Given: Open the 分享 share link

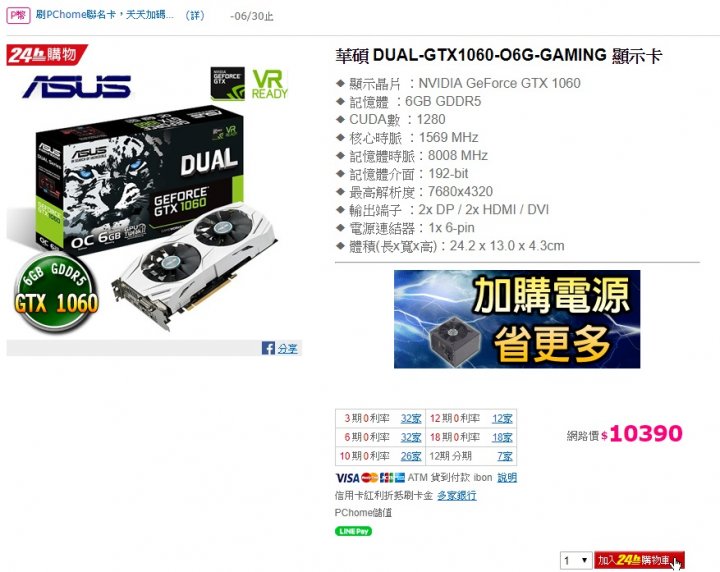Looking at the screenshot, I should coord(287,348).
